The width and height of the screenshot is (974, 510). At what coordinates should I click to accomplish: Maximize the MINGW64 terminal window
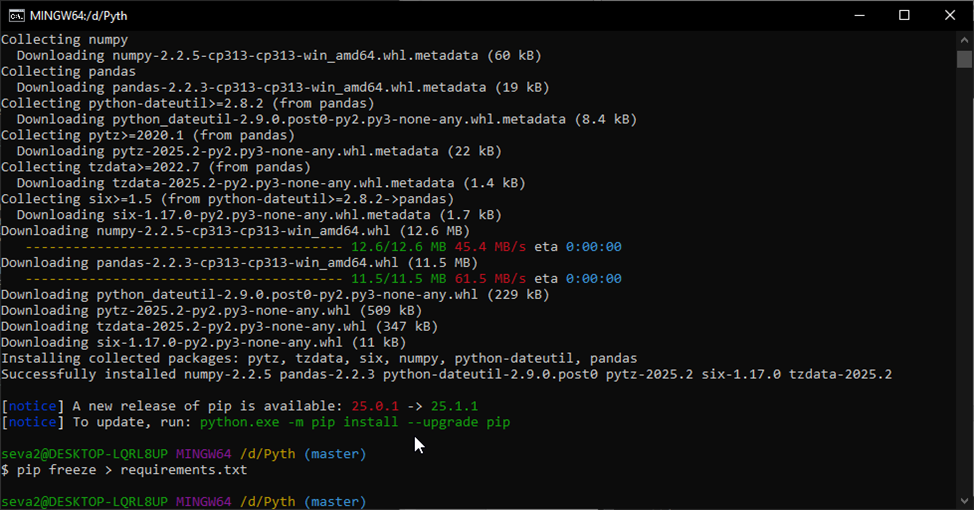click(904, 15)
